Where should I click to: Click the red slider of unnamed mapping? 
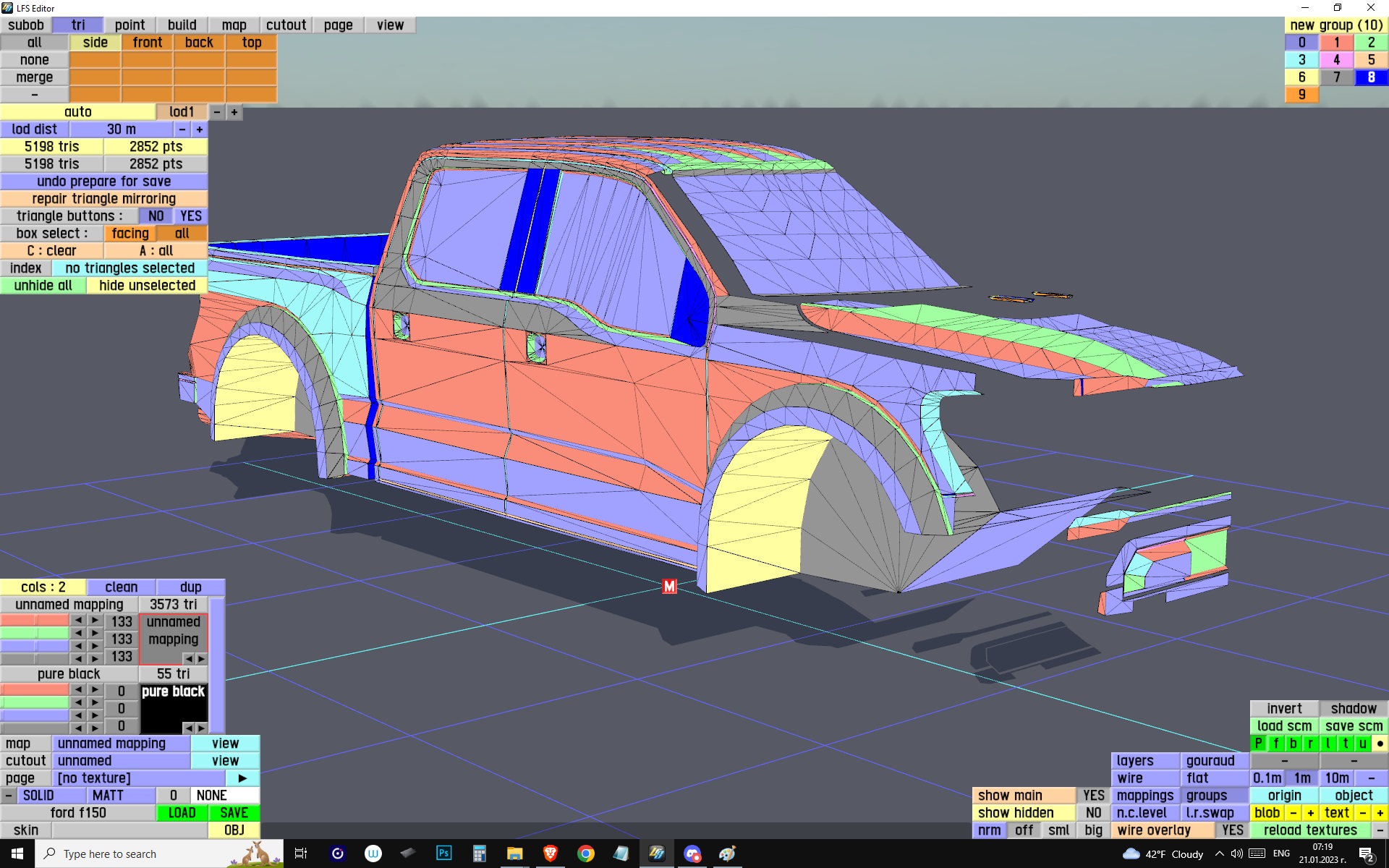[x=34, y=621]
